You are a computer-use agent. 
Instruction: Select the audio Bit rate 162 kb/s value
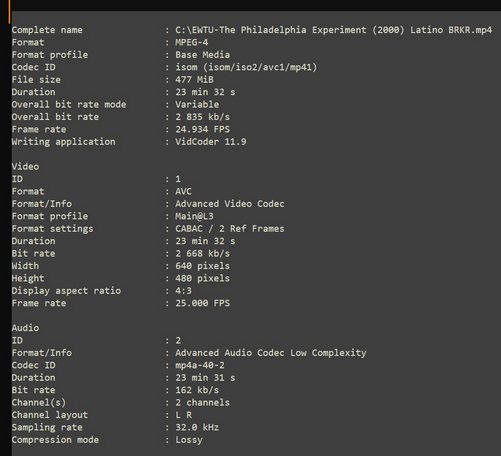point(197,390)
